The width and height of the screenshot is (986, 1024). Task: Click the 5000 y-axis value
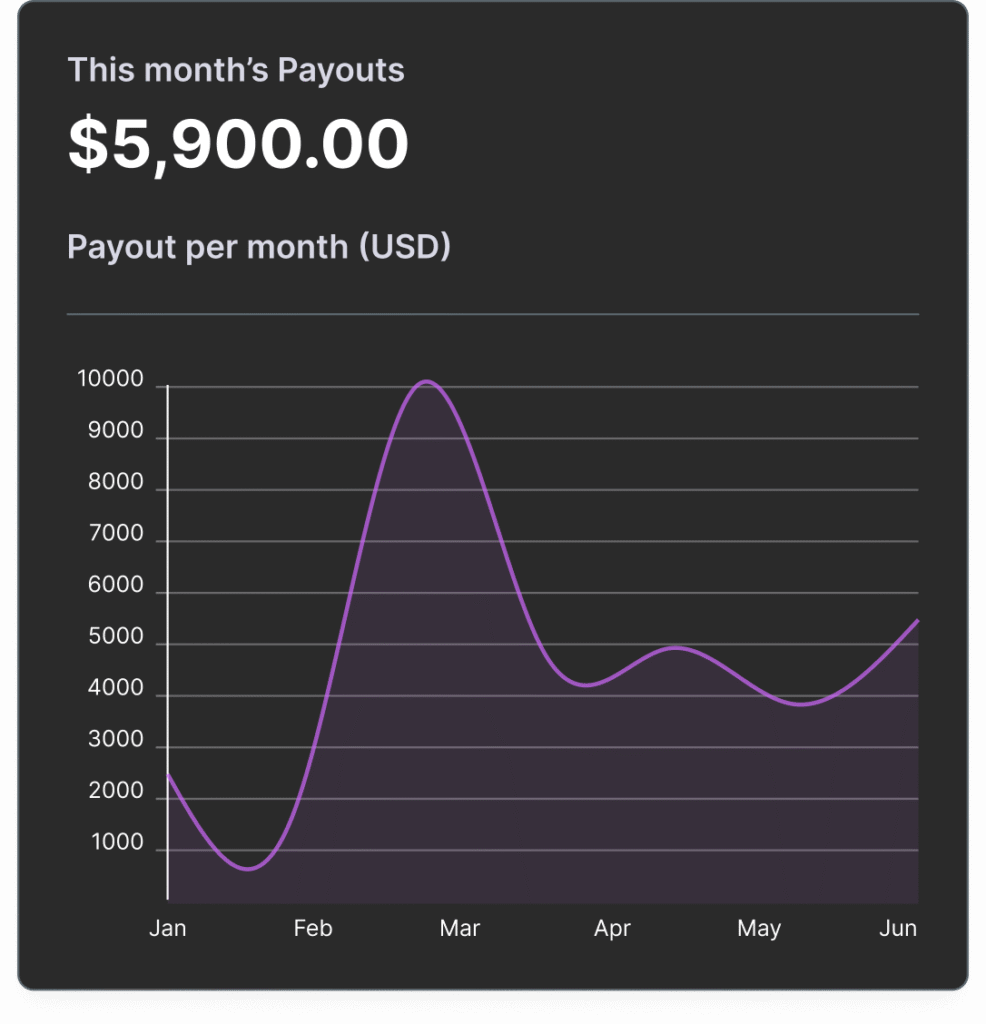[x=116, y=638]
